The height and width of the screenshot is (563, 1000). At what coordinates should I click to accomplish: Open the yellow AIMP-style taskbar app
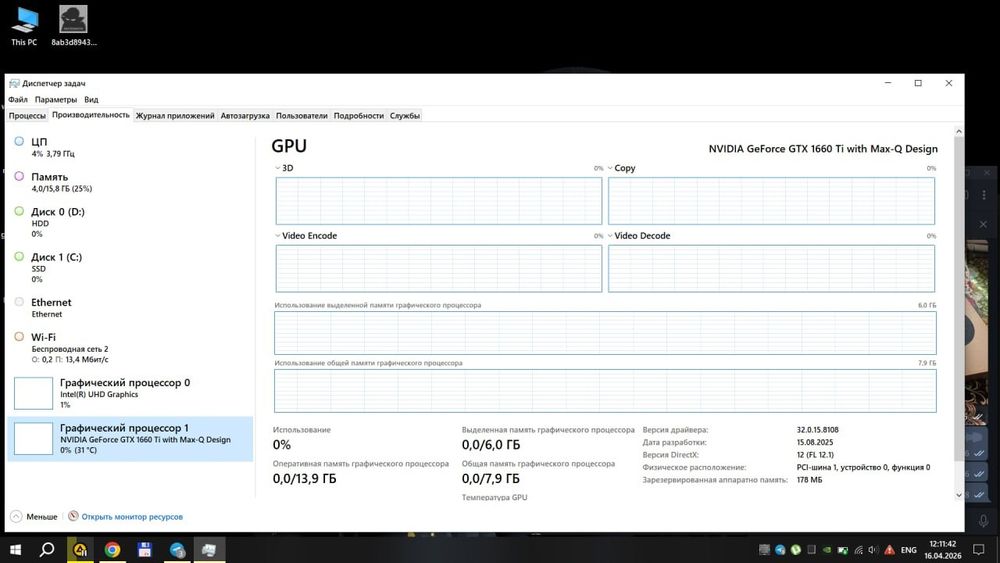80,550
